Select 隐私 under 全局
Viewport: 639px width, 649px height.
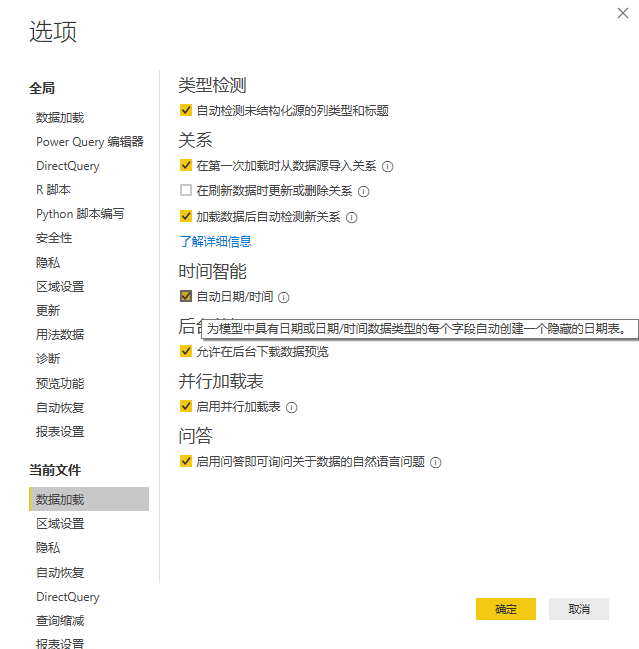pyautogui.click(x=48, y=262)
